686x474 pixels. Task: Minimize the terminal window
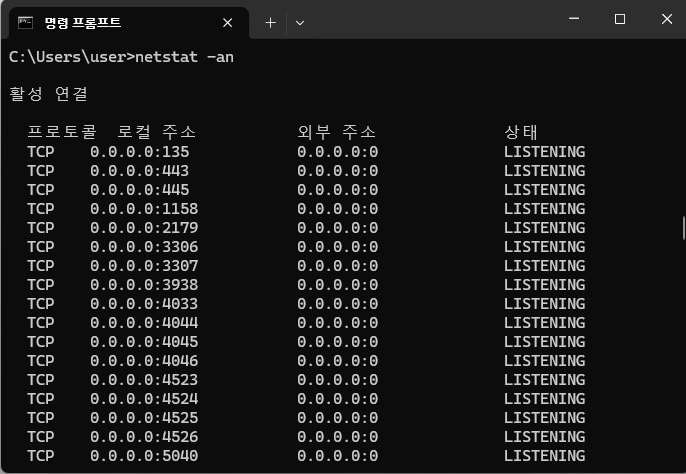tap(574, 19)
